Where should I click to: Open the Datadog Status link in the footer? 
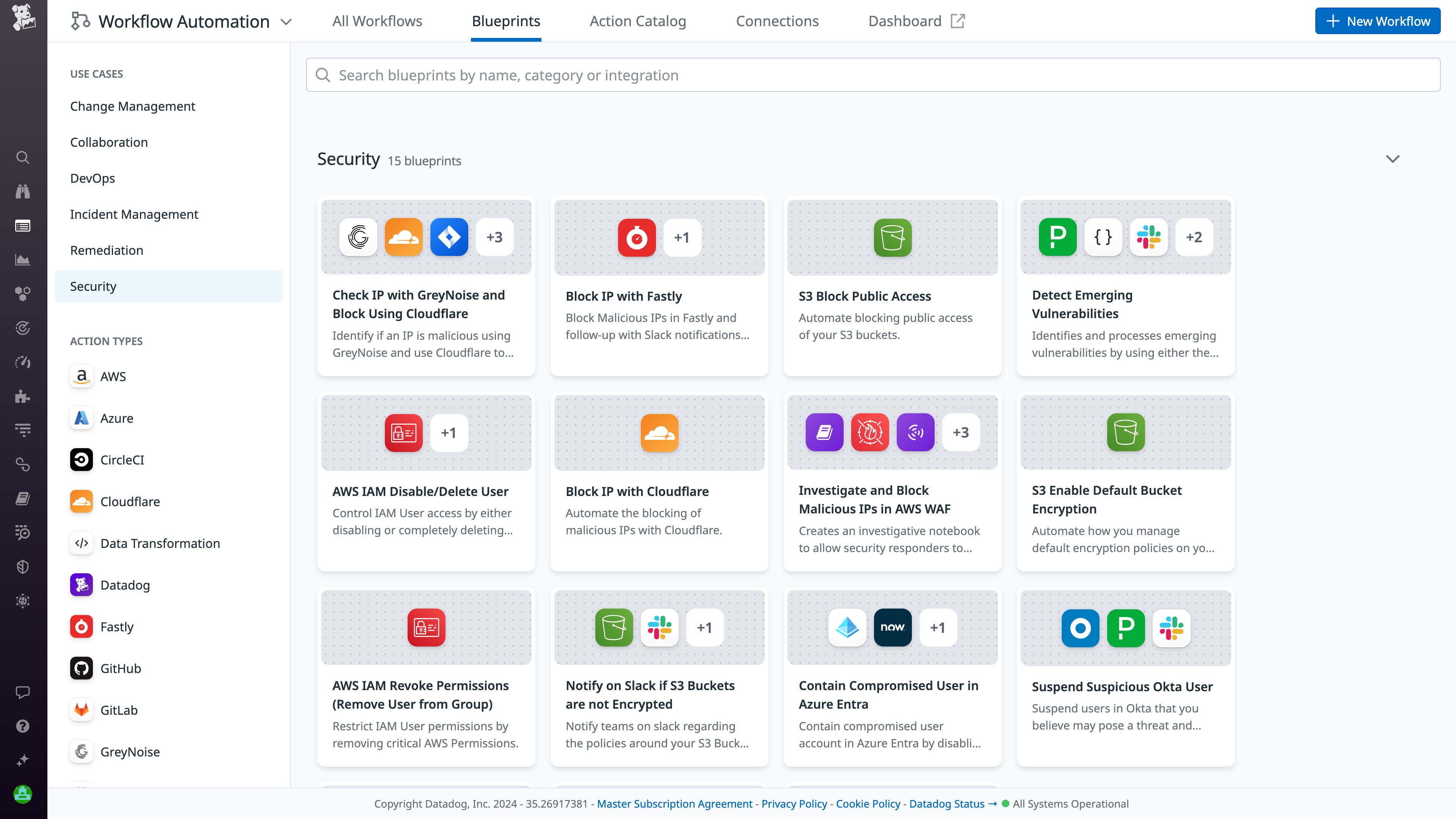[x=947, y=803]
